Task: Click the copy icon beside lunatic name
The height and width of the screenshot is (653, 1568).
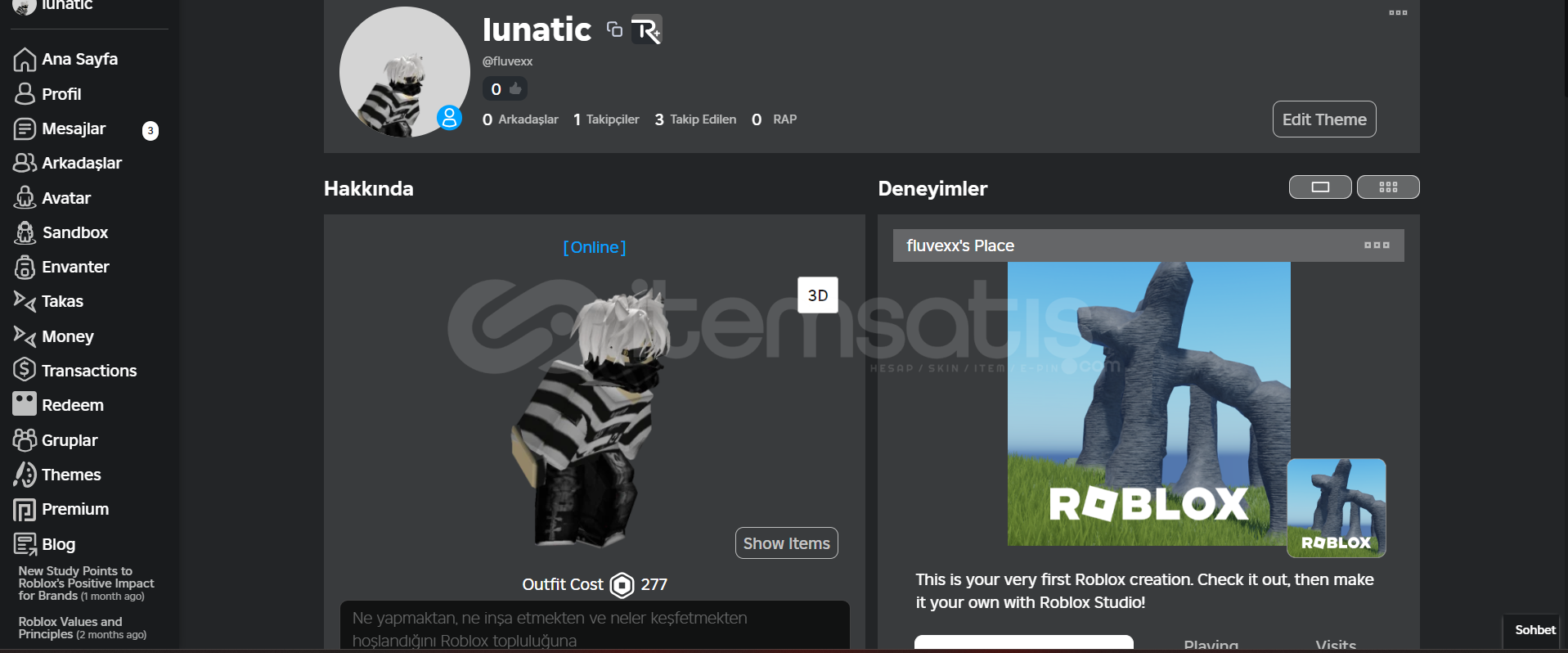Action: point(614,30)
